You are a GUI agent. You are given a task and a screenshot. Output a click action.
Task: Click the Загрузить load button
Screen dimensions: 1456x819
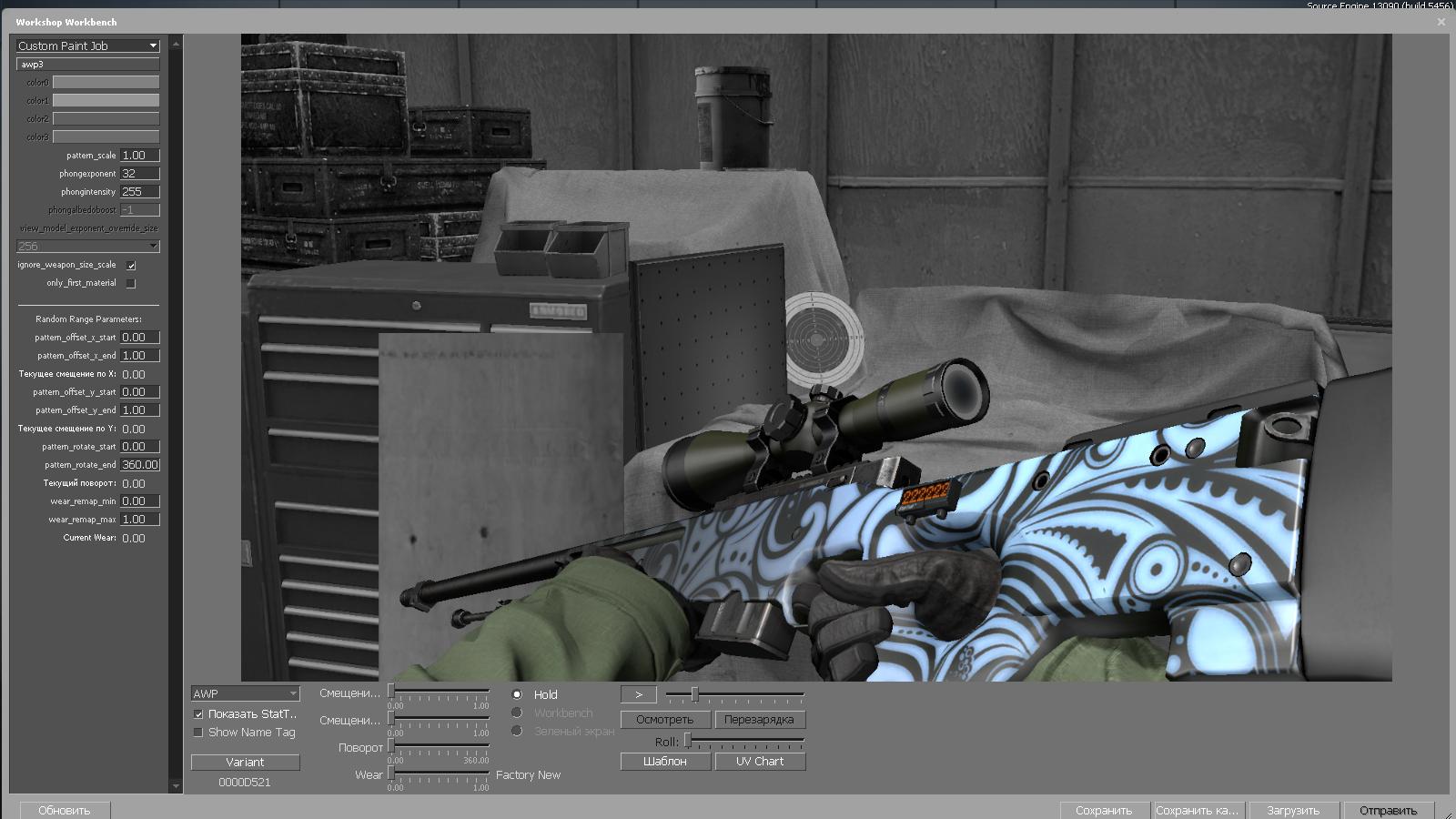(1293, 810)
